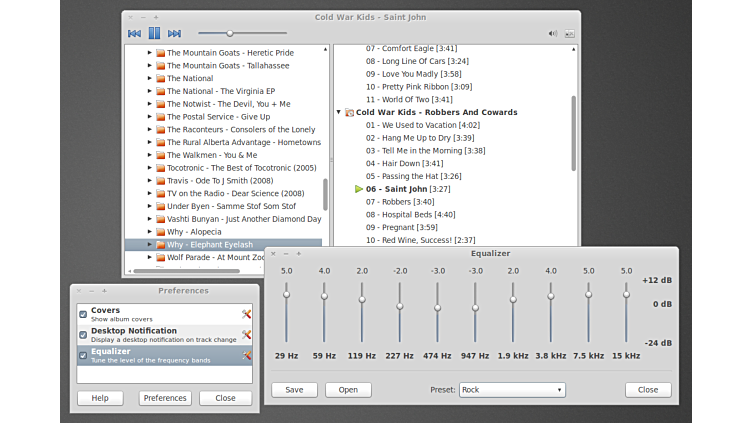
Task: Click the Cold War Kids album cover icon
Action: coord(349,113)
